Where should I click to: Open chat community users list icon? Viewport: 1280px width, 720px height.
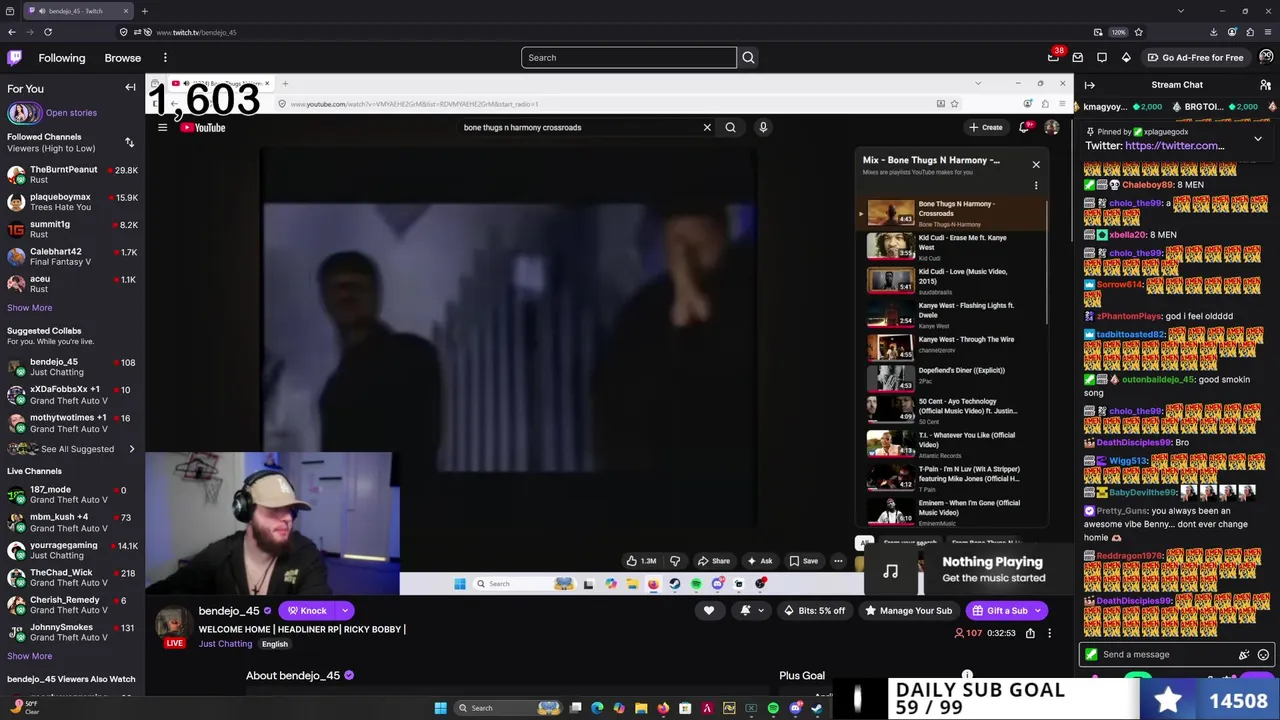tap(1265, 85)
